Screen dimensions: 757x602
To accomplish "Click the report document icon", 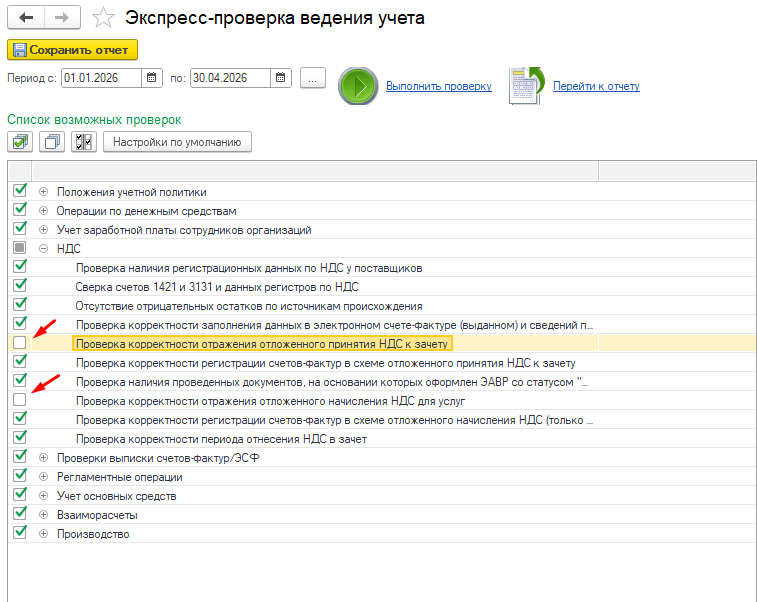I will (525, 86).
